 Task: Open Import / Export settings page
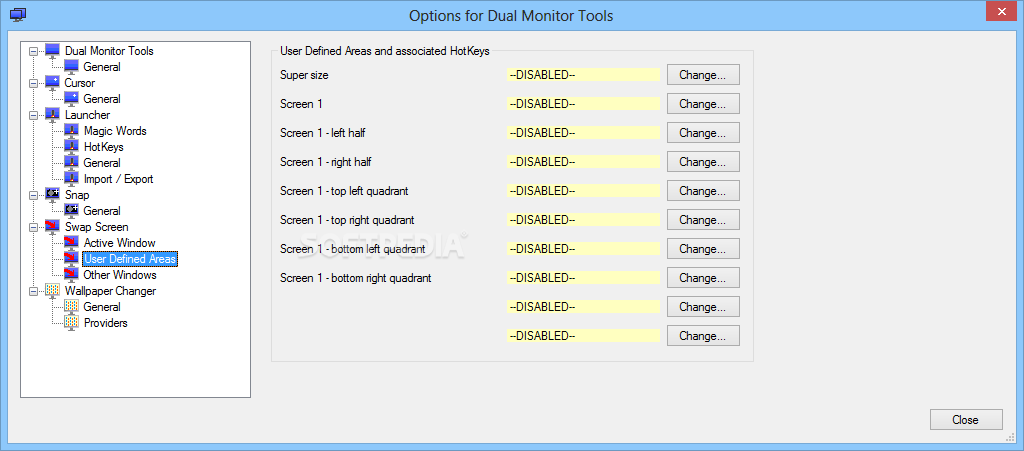pyautogui.click(x=118, y=179)
